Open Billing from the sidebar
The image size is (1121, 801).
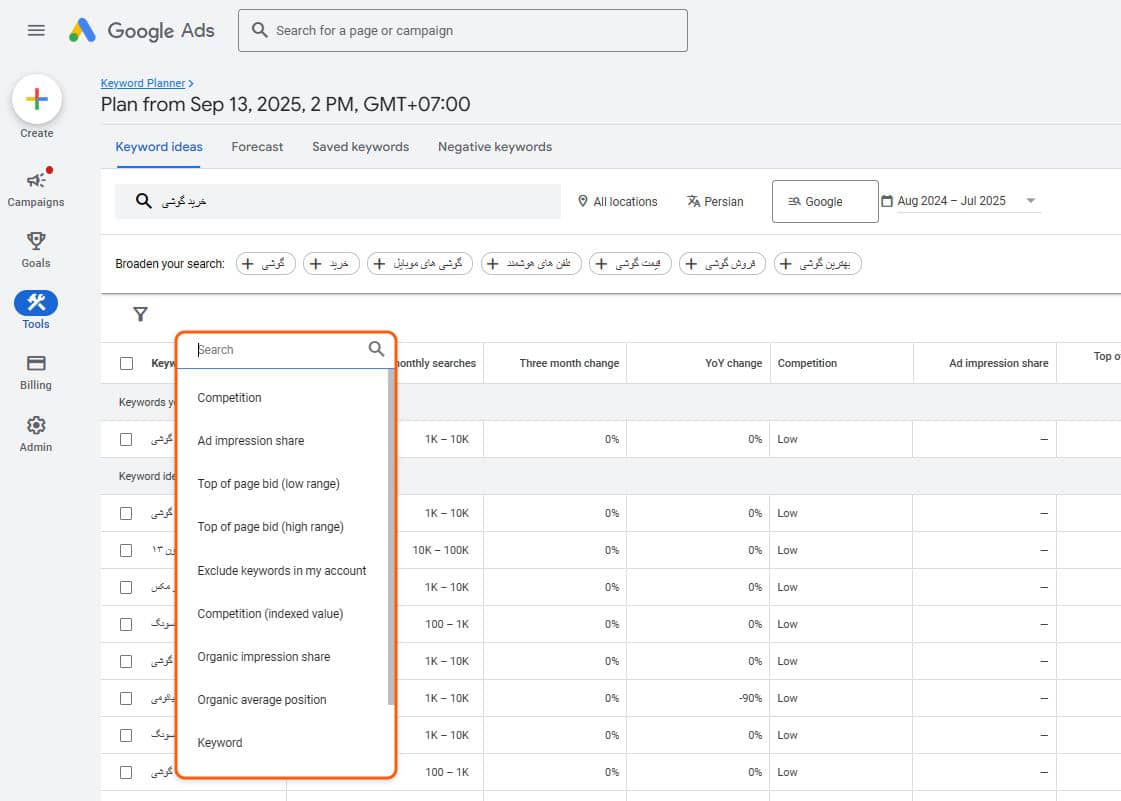[36, 363]
